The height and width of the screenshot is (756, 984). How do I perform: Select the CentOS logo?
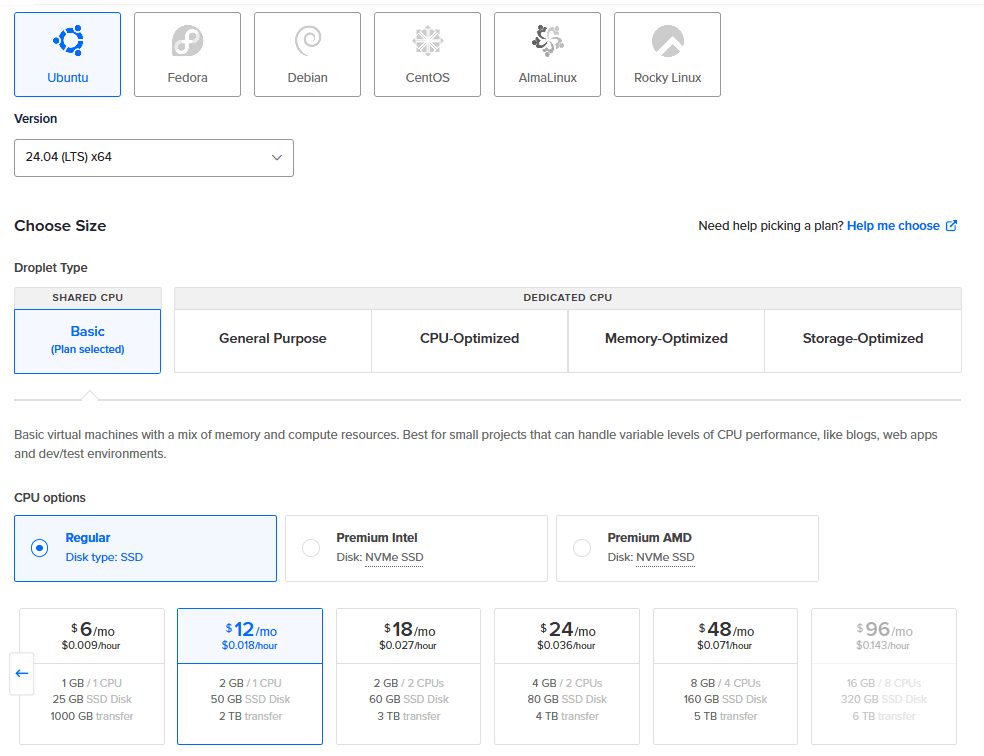(x=427, y=41)
